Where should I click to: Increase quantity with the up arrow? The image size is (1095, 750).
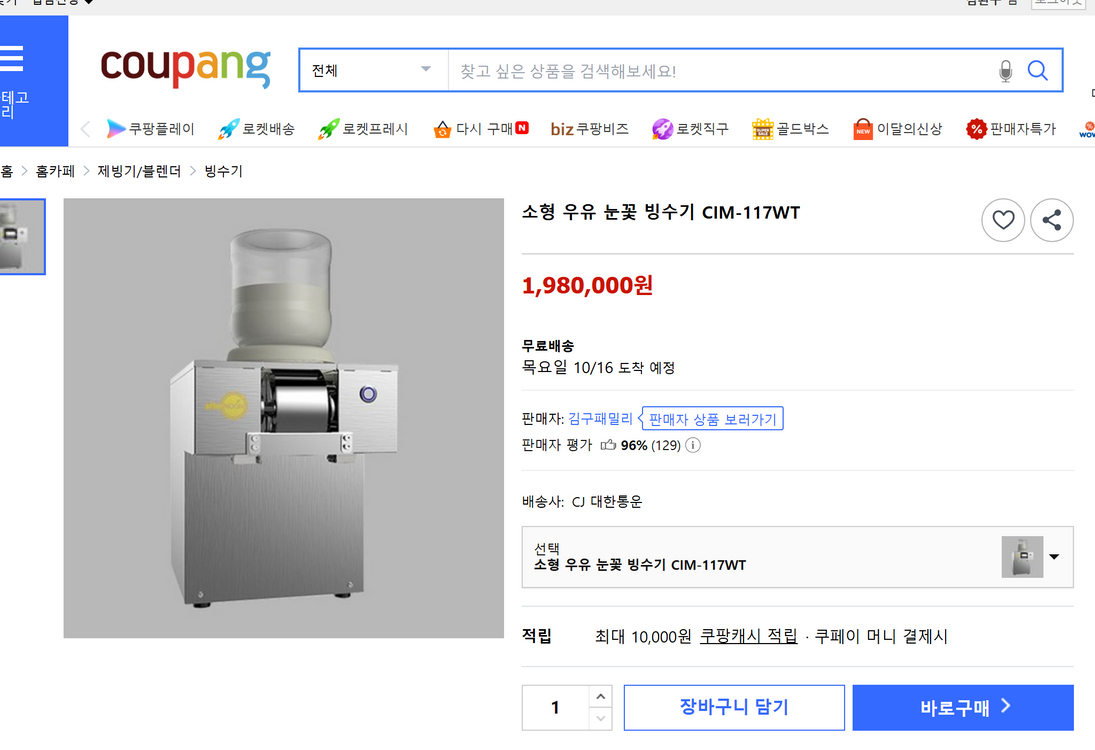(600, 697)
